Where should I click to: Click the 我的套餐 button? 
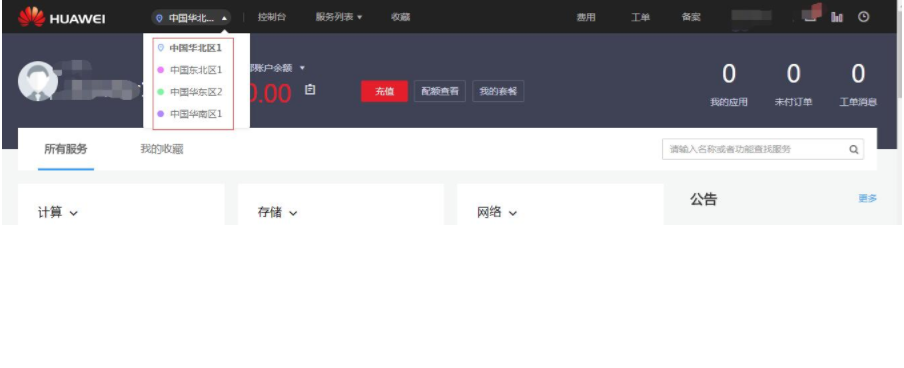pos(498,91)
